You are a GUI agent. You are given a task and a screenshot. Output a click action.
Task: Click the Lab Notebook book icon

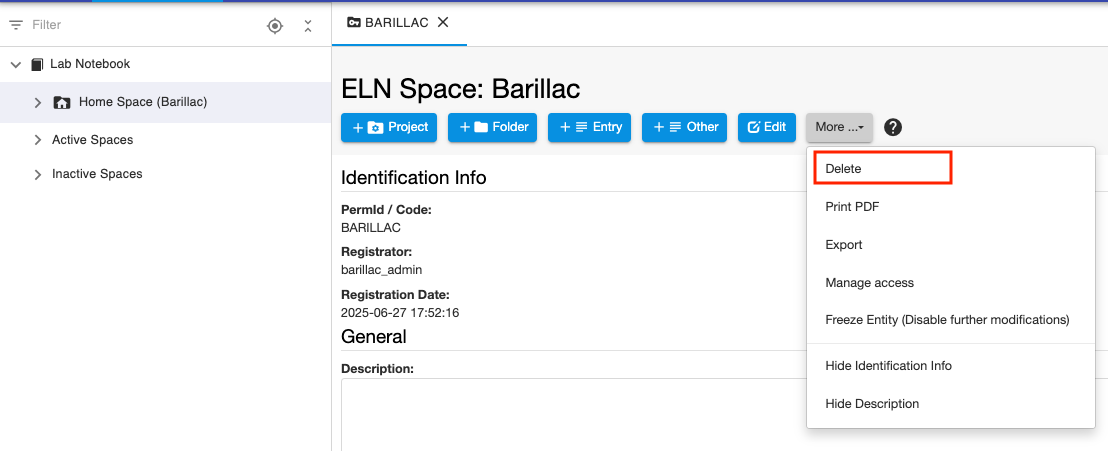37,64
